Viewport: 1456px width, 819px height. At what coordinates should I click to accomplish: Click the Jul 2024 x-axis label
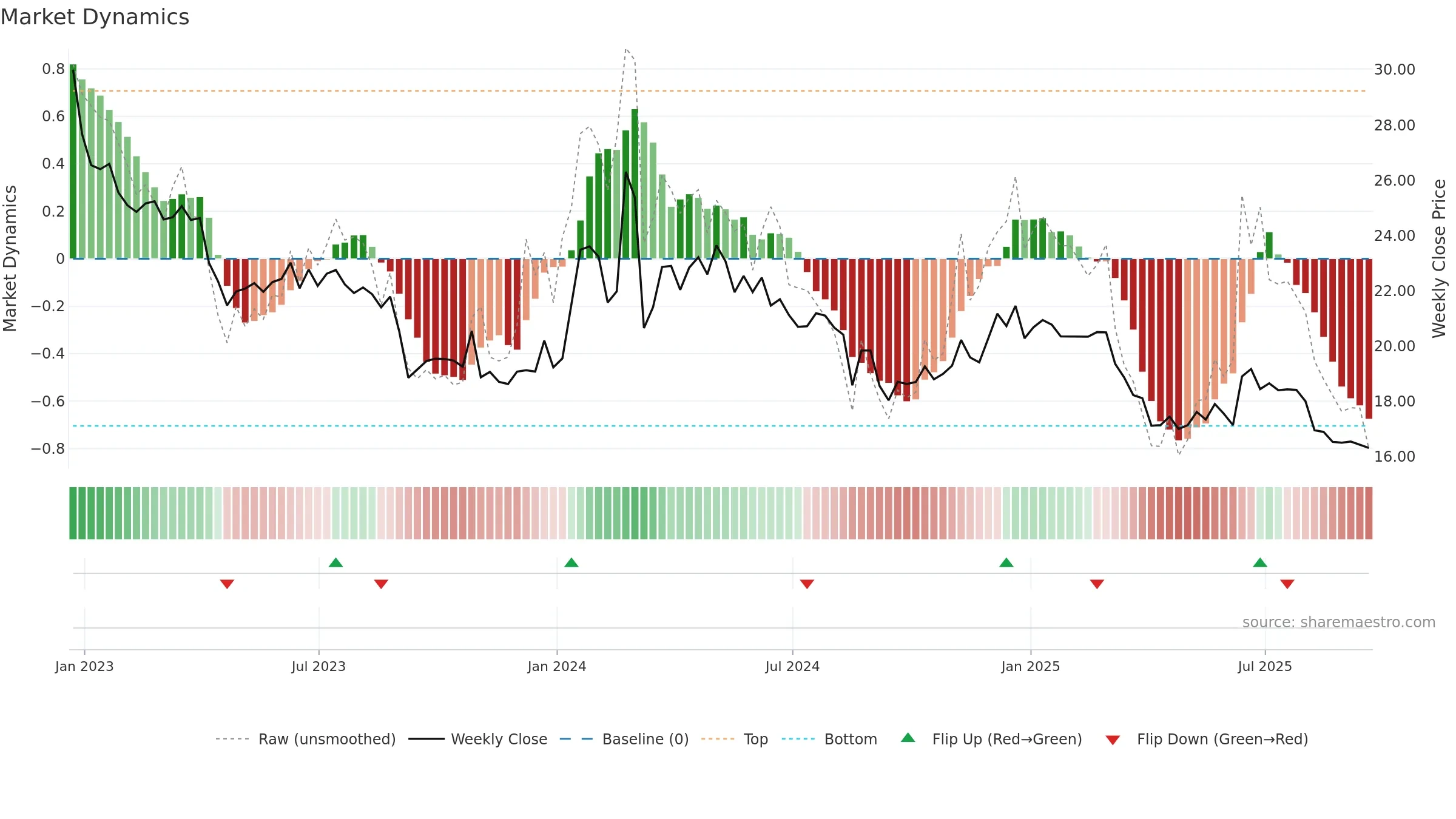[792, 666]
